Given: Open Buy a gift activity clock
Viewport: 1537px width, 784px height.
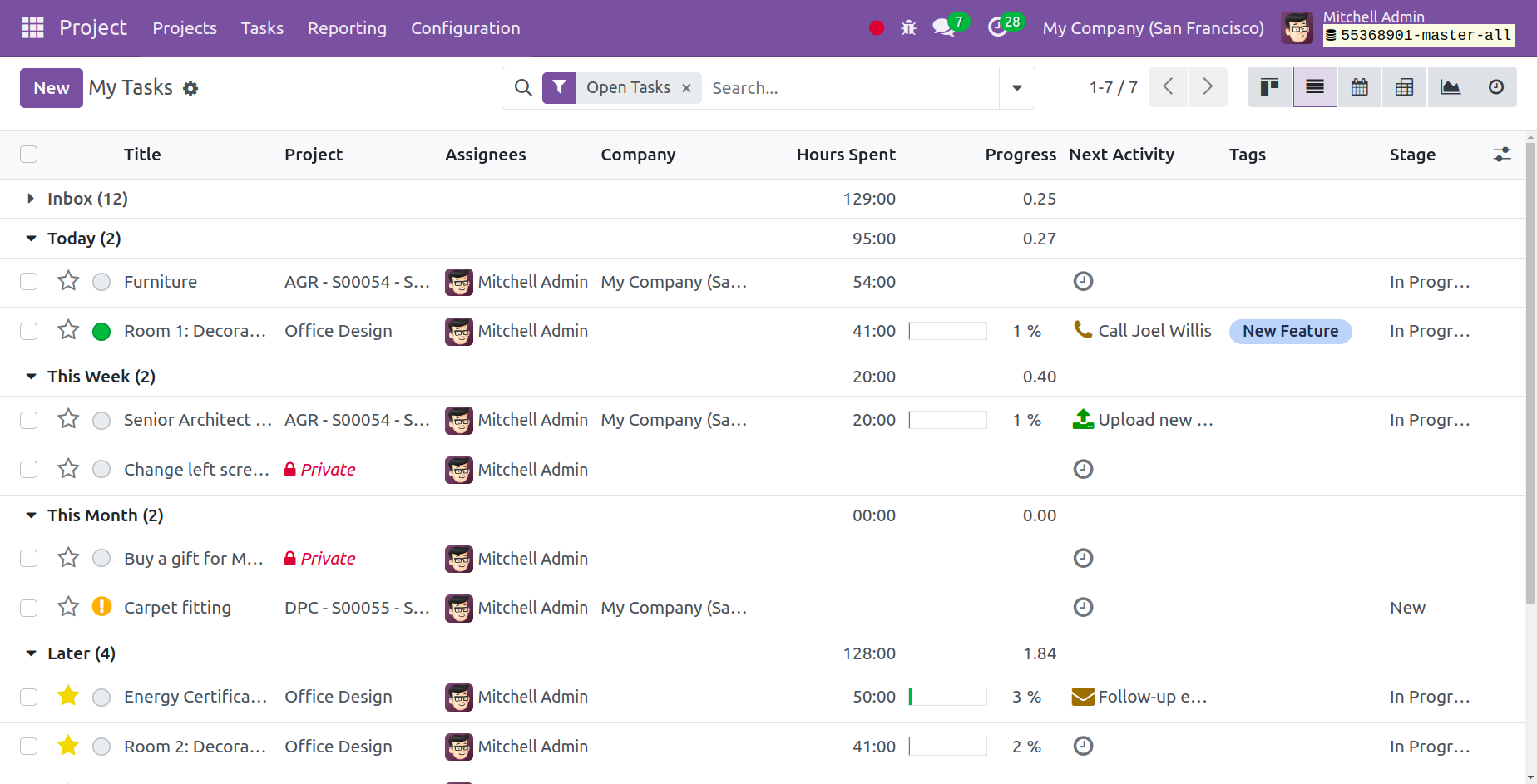Looking at the screenshot, I should (1083, 558).
